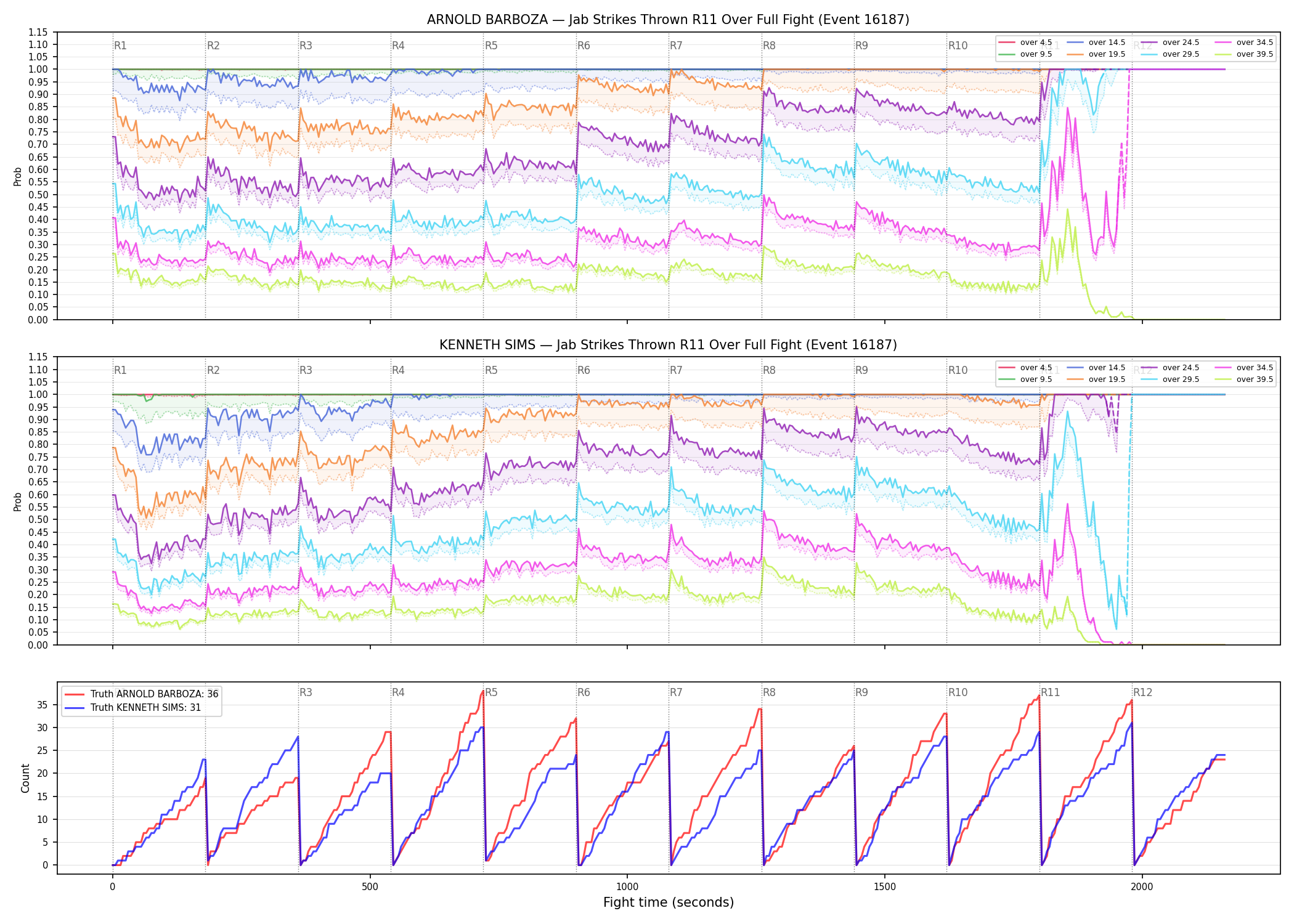Select 'over 9.5' legend entry in Sims chart
The width and height of the screenshot is (1294, 924).
(x=1025, y=379)
